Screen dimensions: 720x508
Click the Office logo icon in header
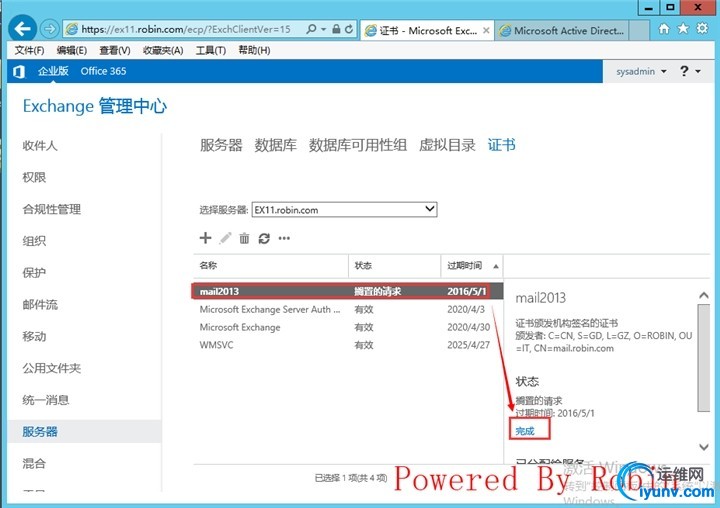[19, 72]
